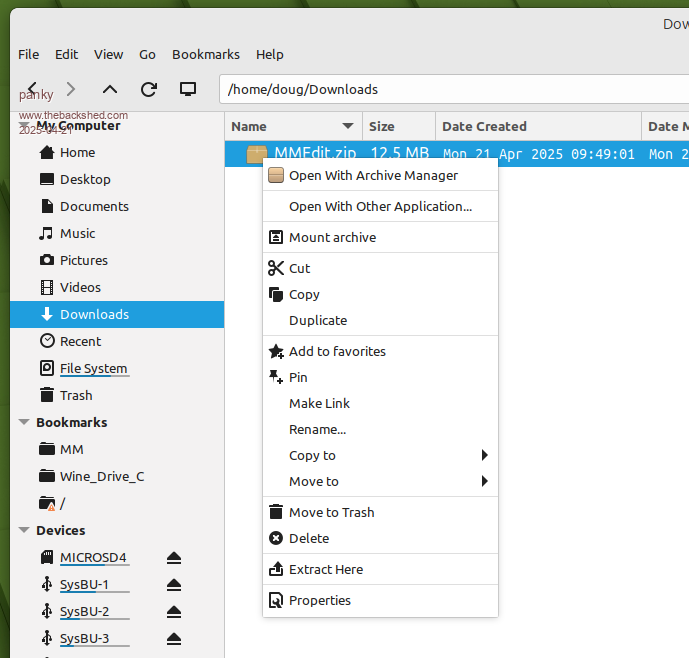Image resolution: width=689 pixels, height=658 pixels.
Task: Select Open With Archive Manager
Action: (x=373, y=175)
